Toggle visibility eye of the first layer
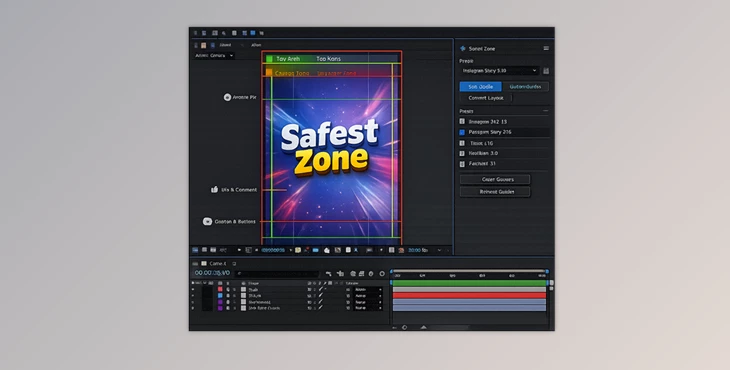 193,289
